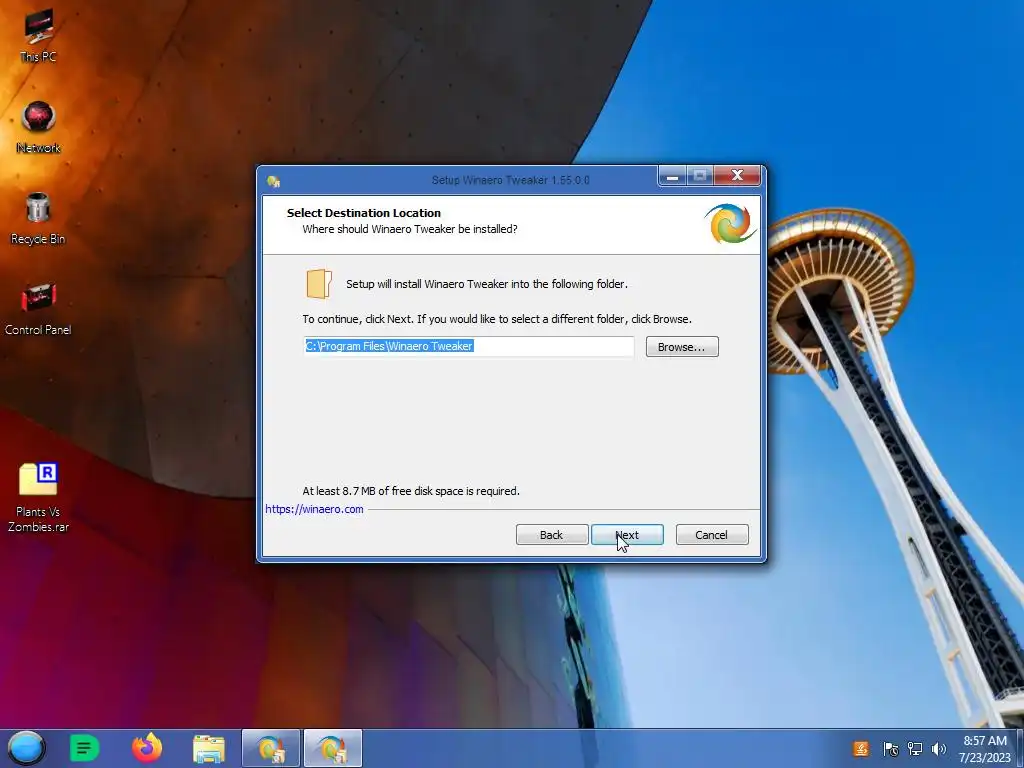Launch the green notes app in taskbar
The height and width of the screenshot is (768, 1024).
[84, 748]
